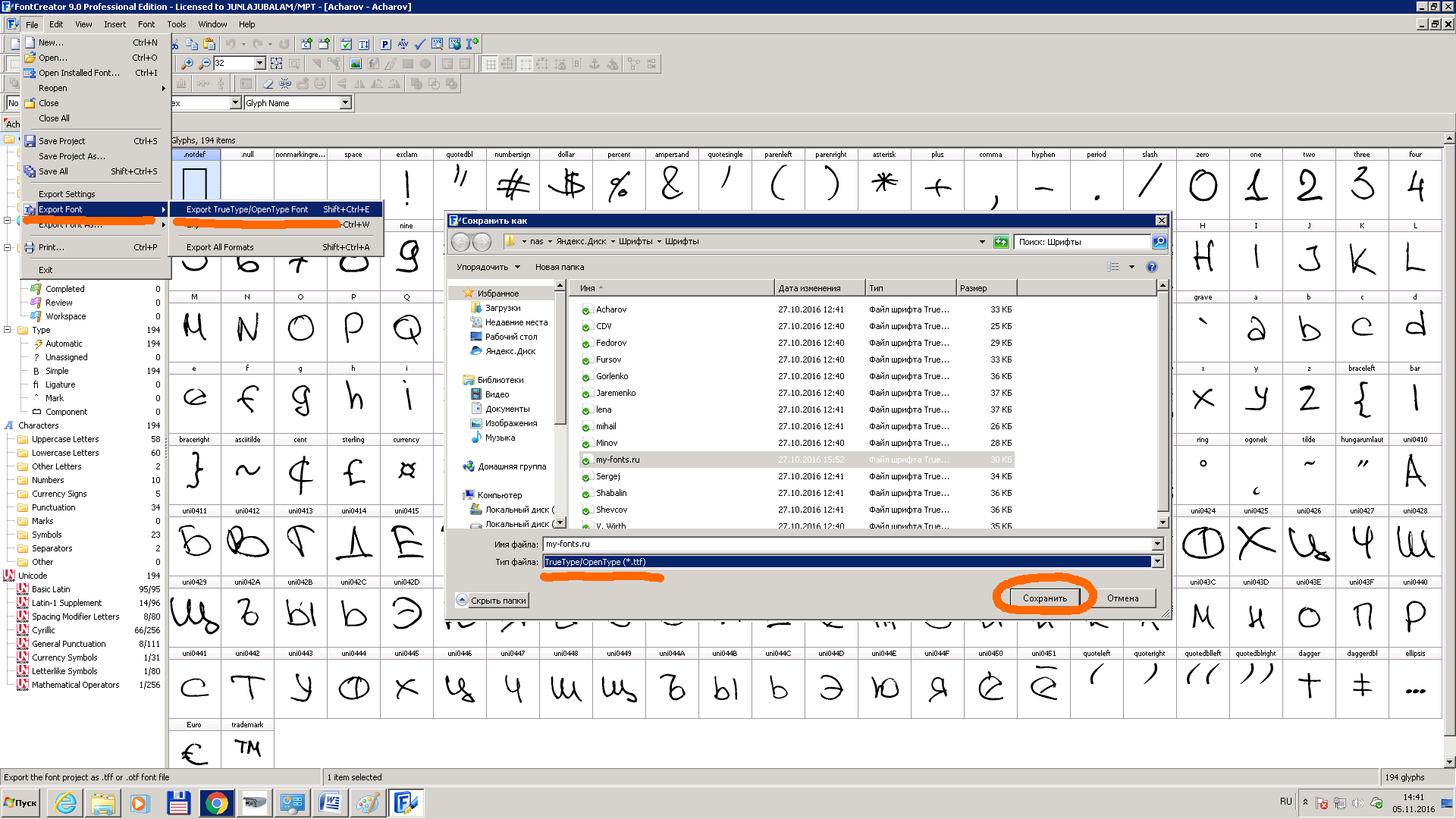Open the zoom level 32 dropdown
This screenshot has height=819, width=1456.
pyautogui.click(x=259, y=64)
